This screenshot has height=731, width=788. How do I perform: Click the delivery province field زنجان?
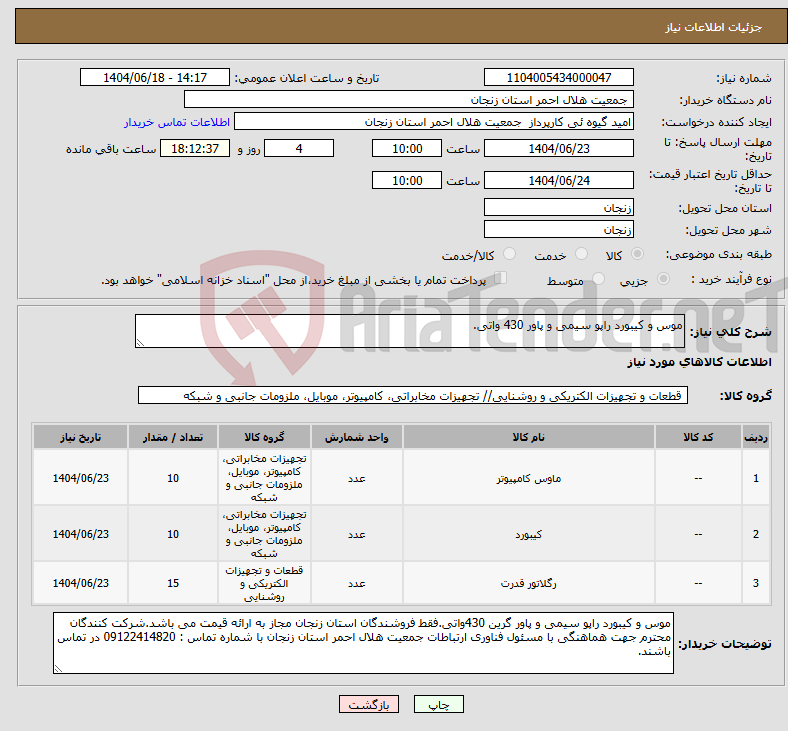(x=558, y=207)
